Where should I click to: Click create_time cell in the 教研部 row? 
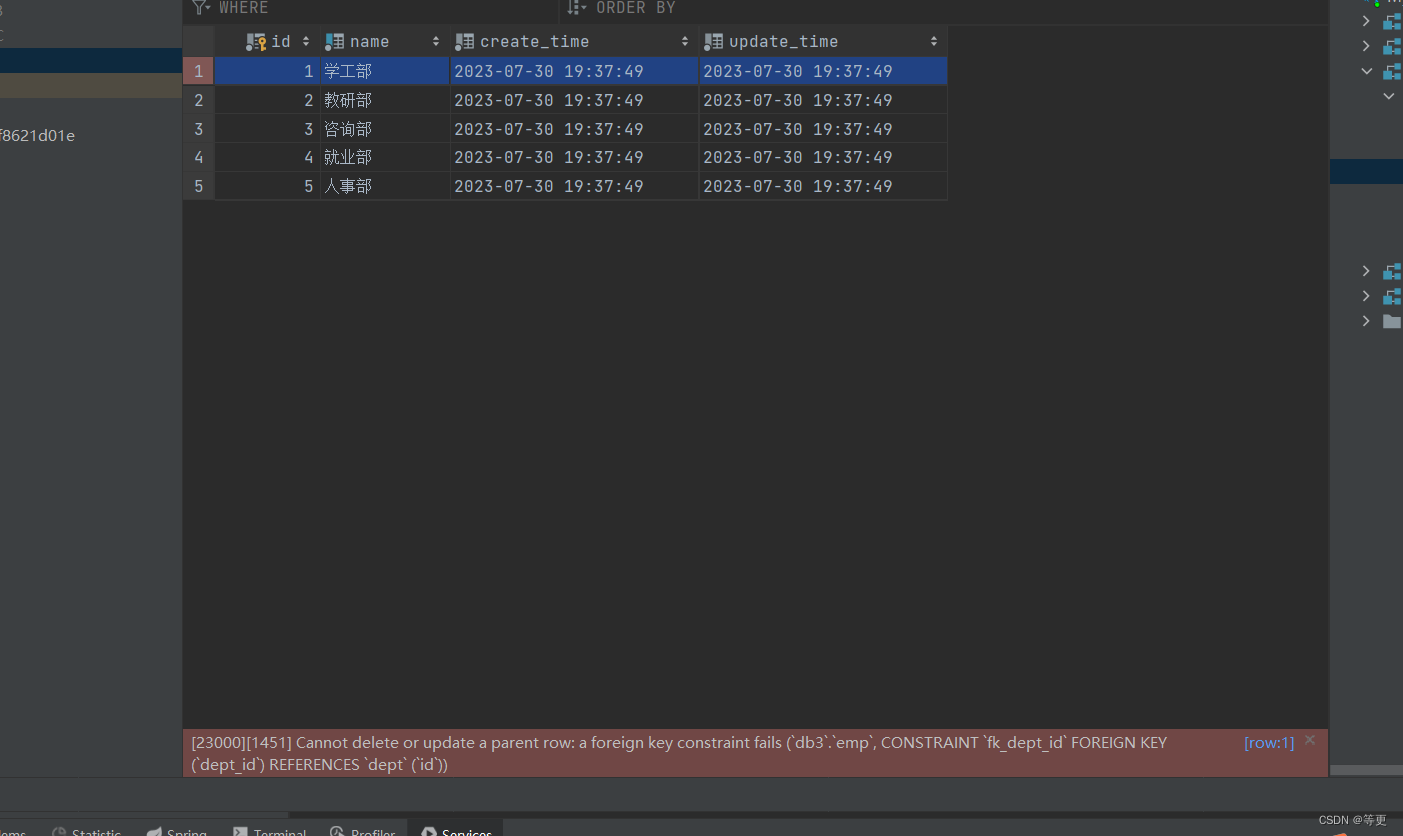574,100
